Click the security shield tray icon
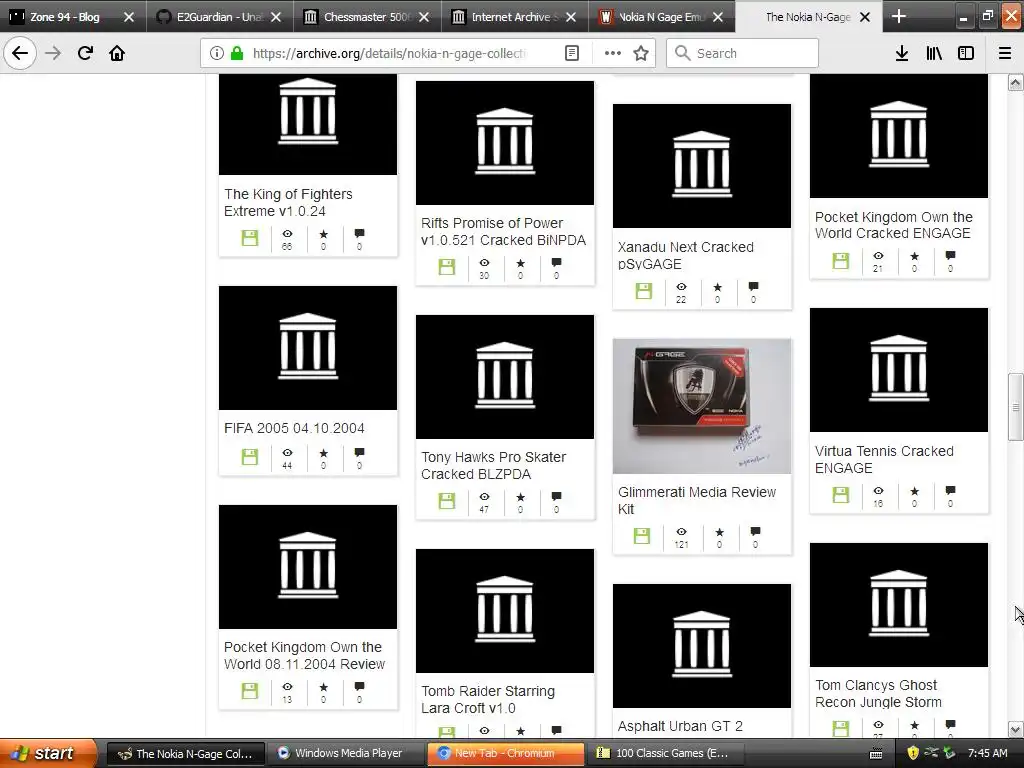Screen dimensions: 1024x768 (x=913, y=754)
